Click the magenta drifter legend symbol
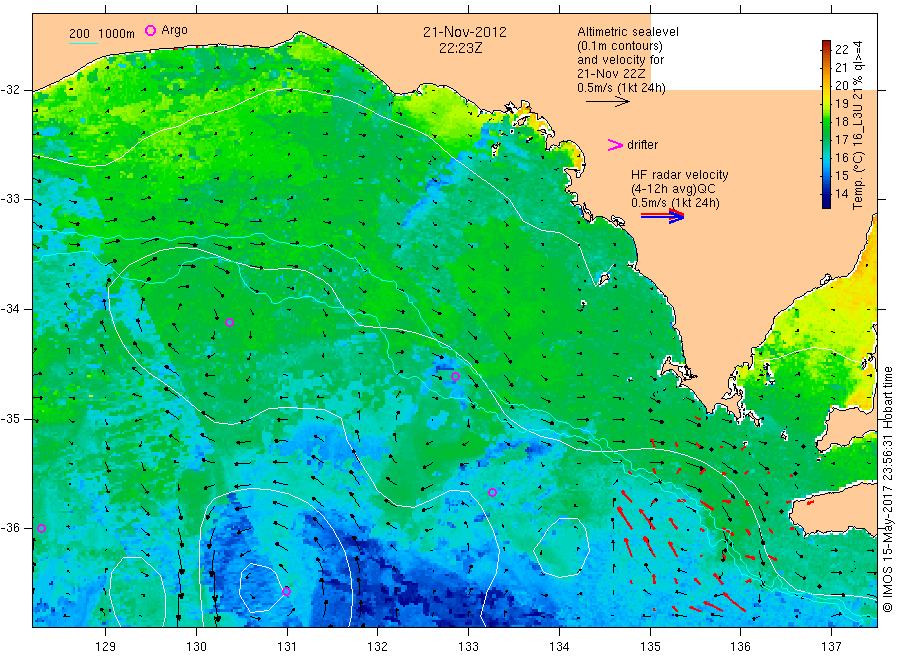Image resolution: width=900 pixels, height=660 pixels. click(x=615, y=145)
